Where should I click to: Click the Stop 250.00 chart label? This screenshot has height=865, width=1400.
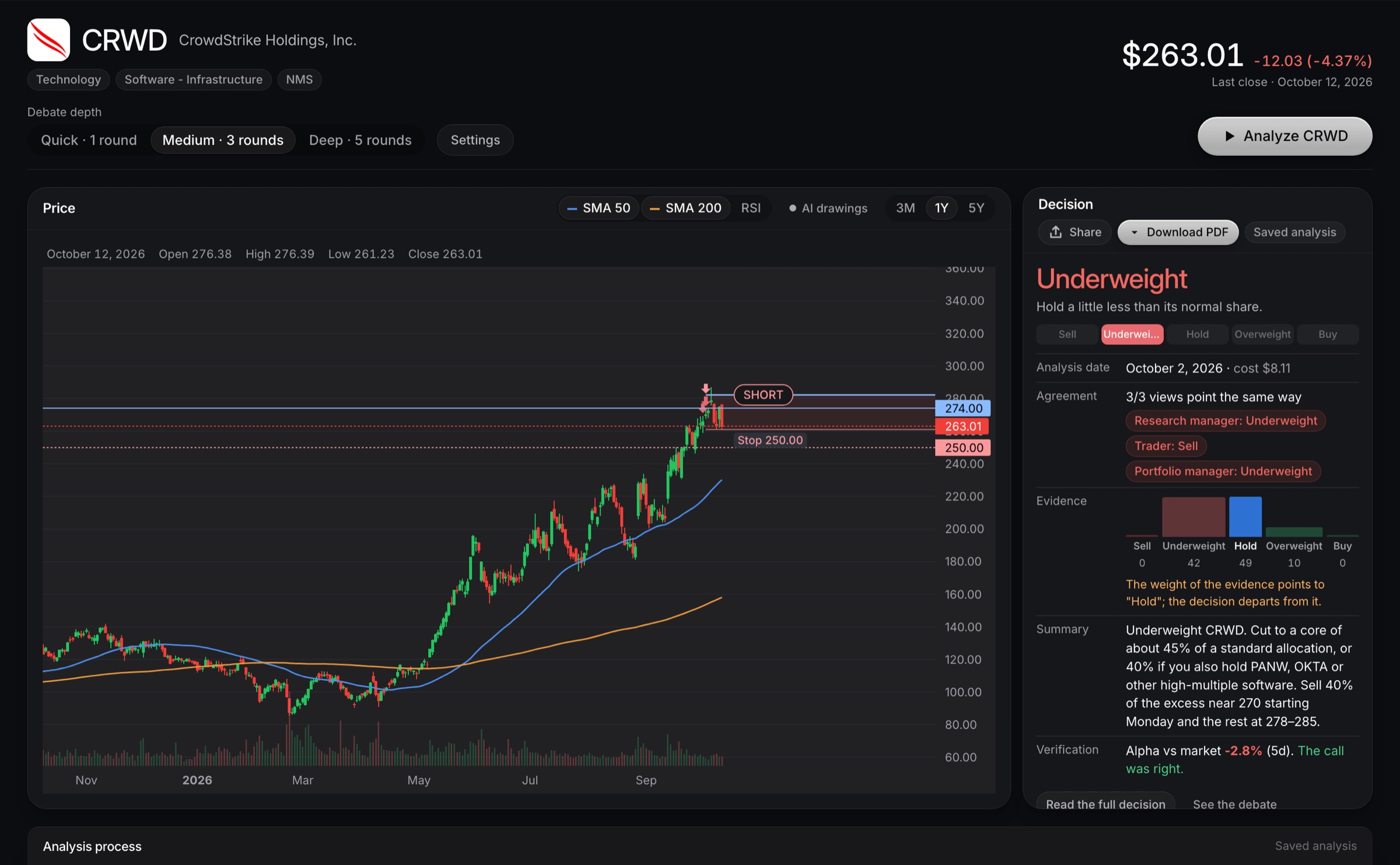pos(770,440)
